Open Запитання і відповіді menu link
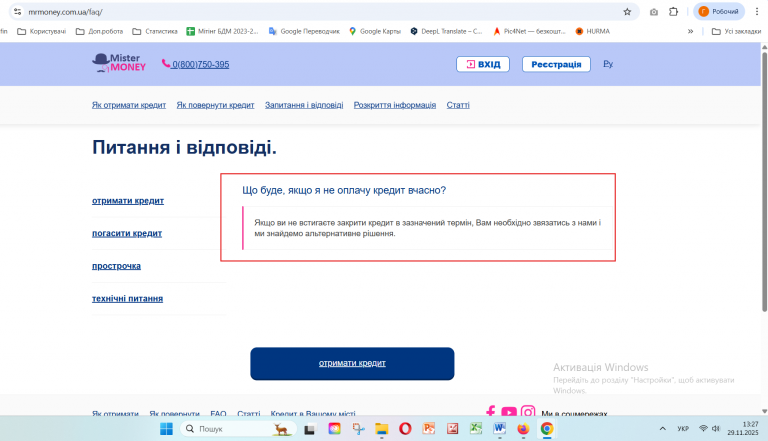Screen dimensions: 768x441 [x=304, y=105]
